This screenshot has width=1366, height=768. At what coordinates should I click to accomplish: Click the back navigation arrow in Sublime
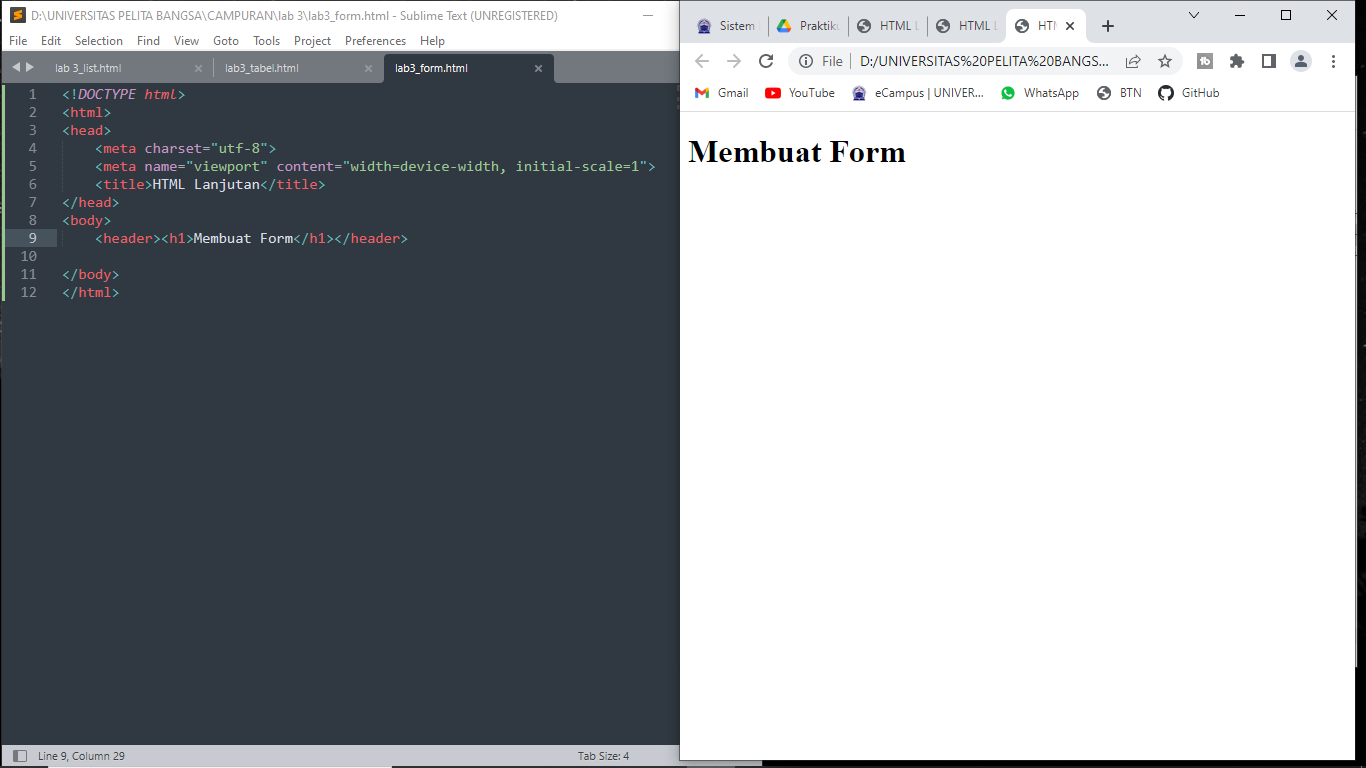click(15, 68)
